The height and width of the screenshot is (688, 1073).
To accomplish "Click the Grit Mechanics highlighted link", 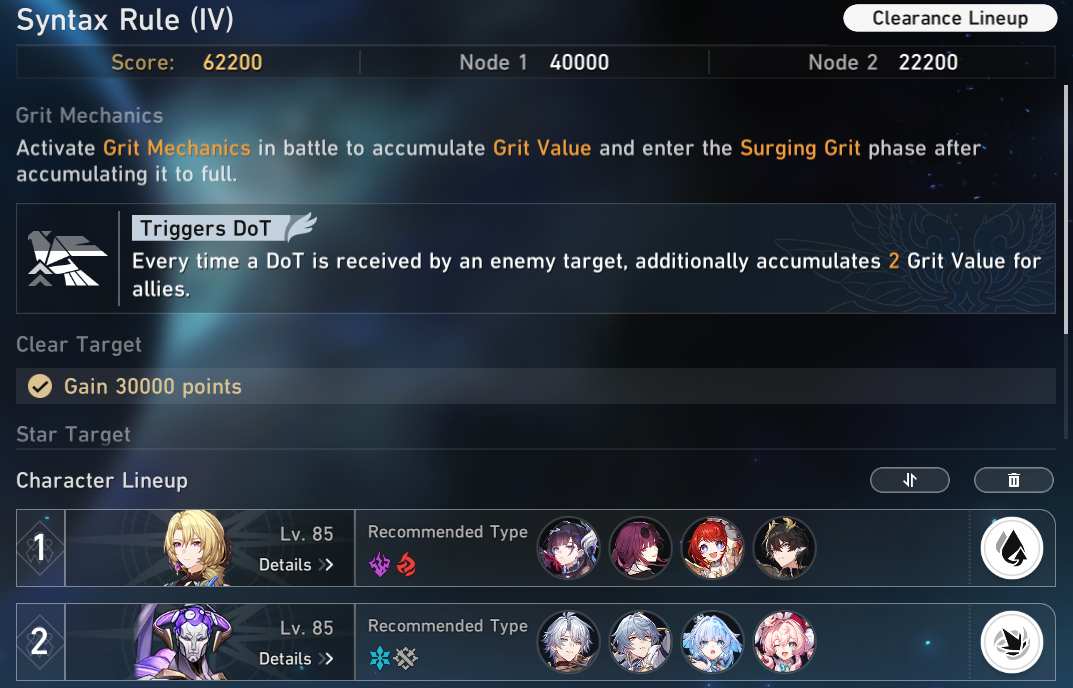I will tap(177, 148).
